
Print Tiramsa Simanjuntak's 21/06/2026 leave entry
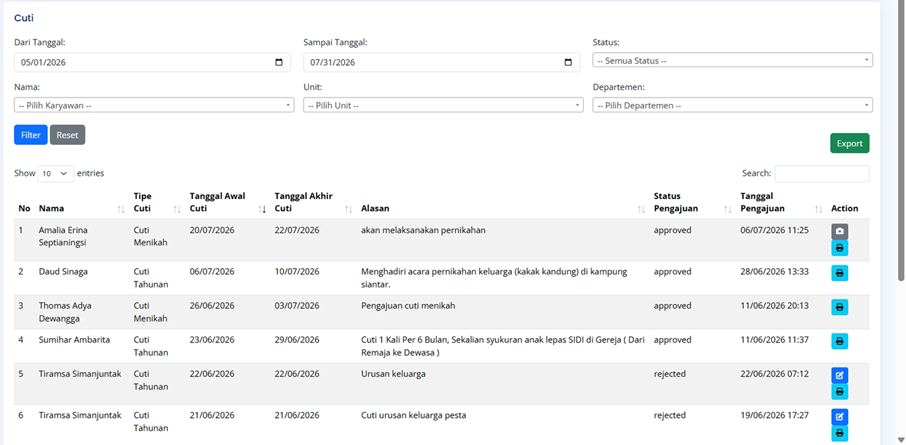pyautogui.click(x=840, y=433)
